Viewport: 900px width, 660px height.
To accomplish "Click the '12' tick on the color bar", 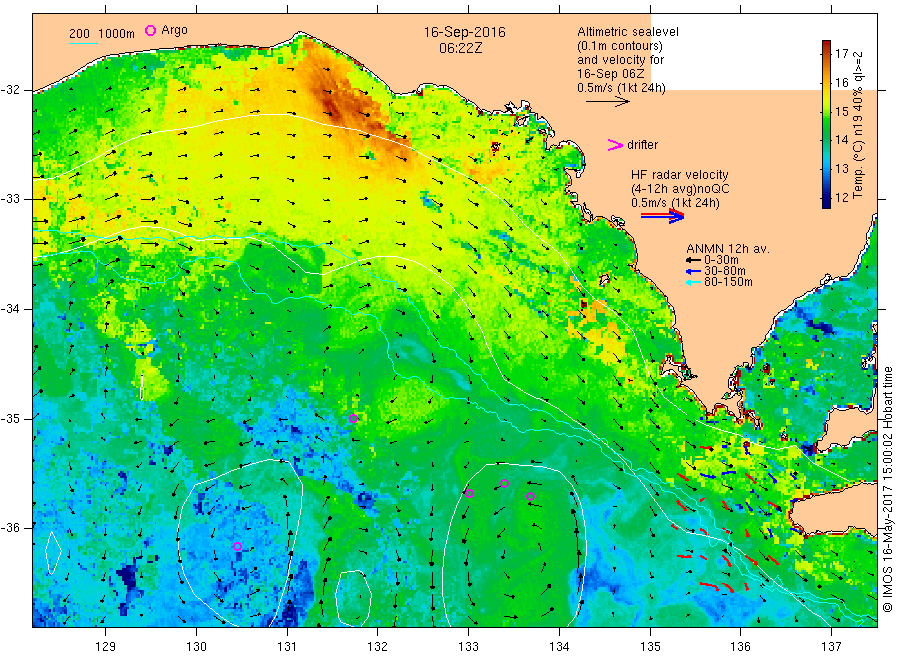I will (x=841, y=197).
